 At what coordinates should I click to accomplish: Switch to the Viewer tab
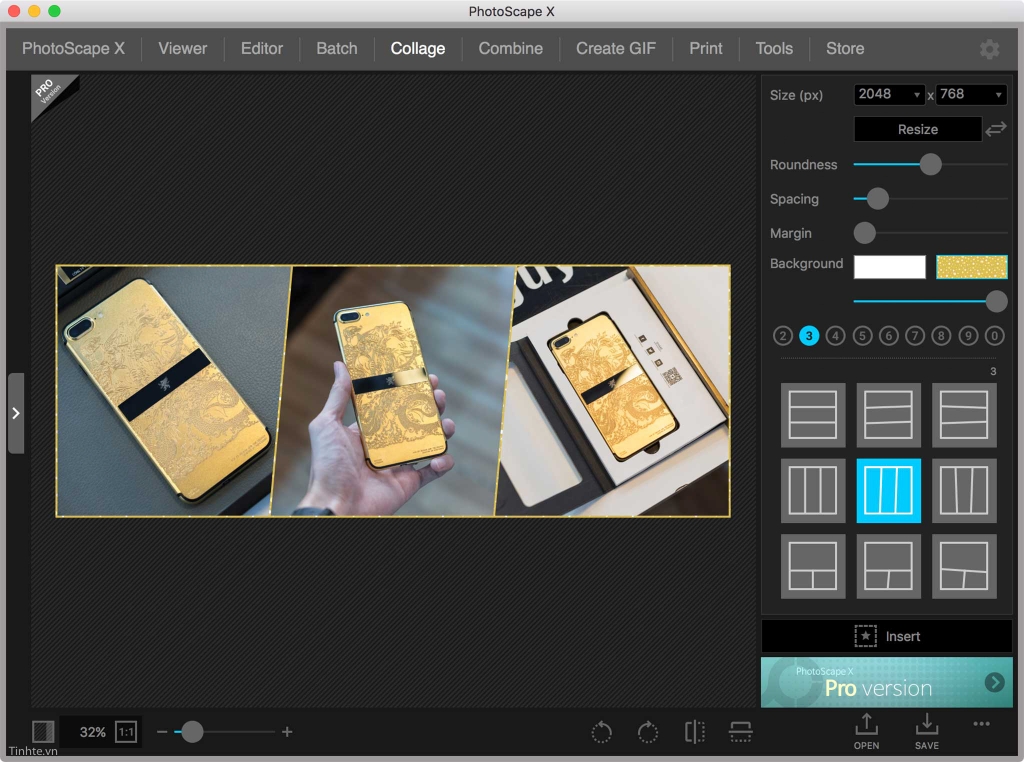pos(182,48)
